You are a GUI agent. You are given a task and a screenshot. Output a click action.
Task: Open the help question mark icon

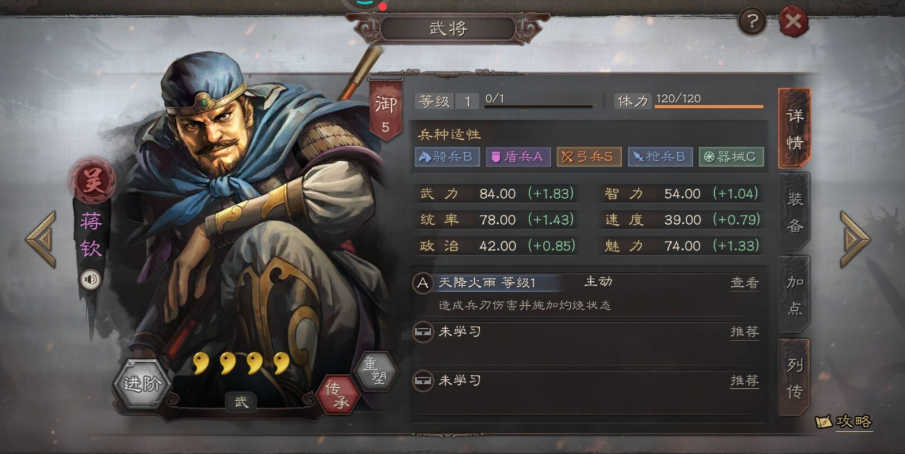751,22
